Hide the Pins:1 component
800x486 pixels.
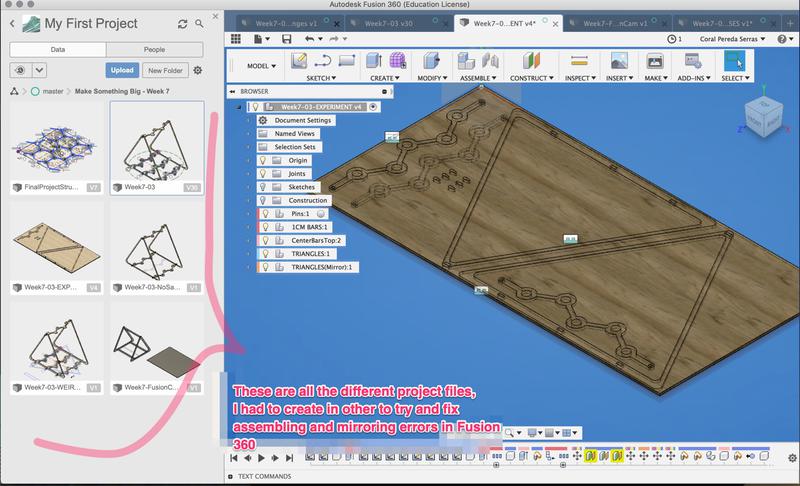point(265,214)
